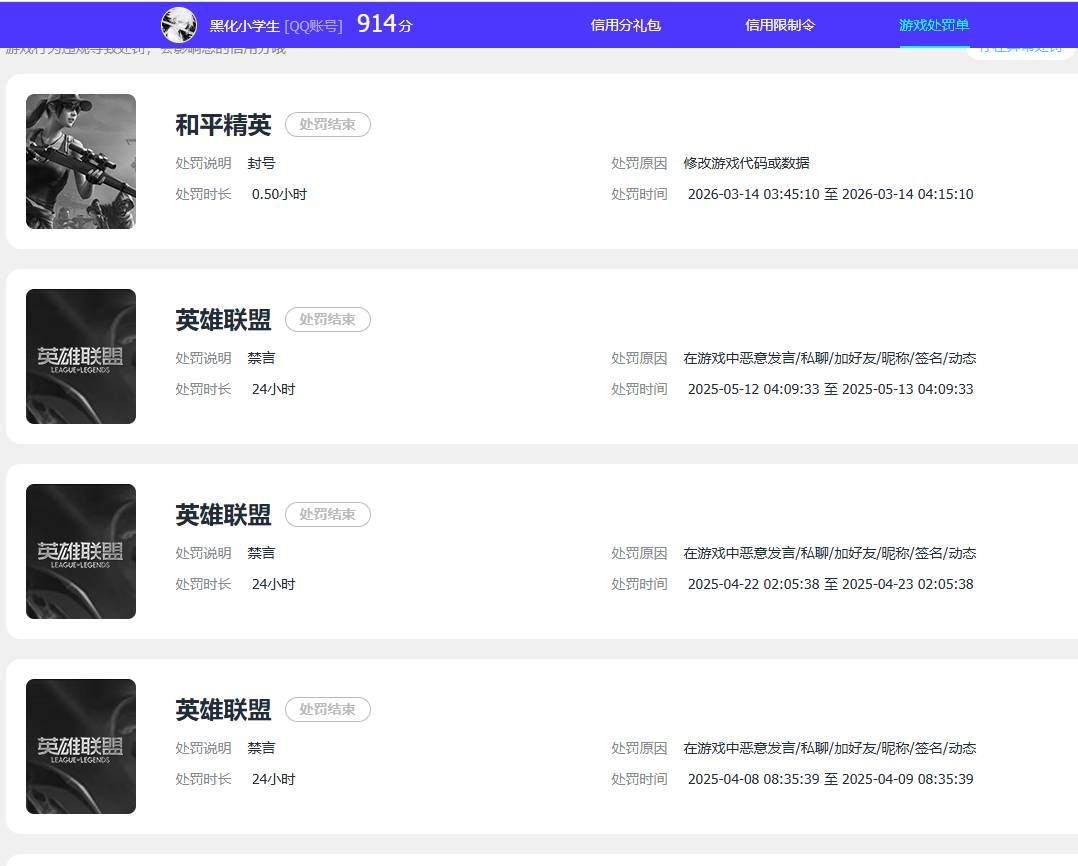Click the reason 修改游戏代码或数据

pos(747,164)
